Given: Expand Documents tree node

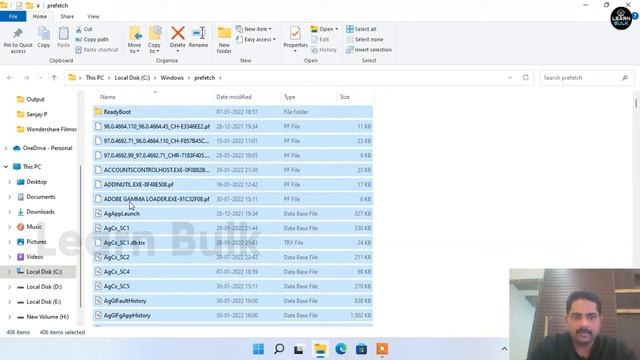Looking at the screenshot, I should click(10, 197).
